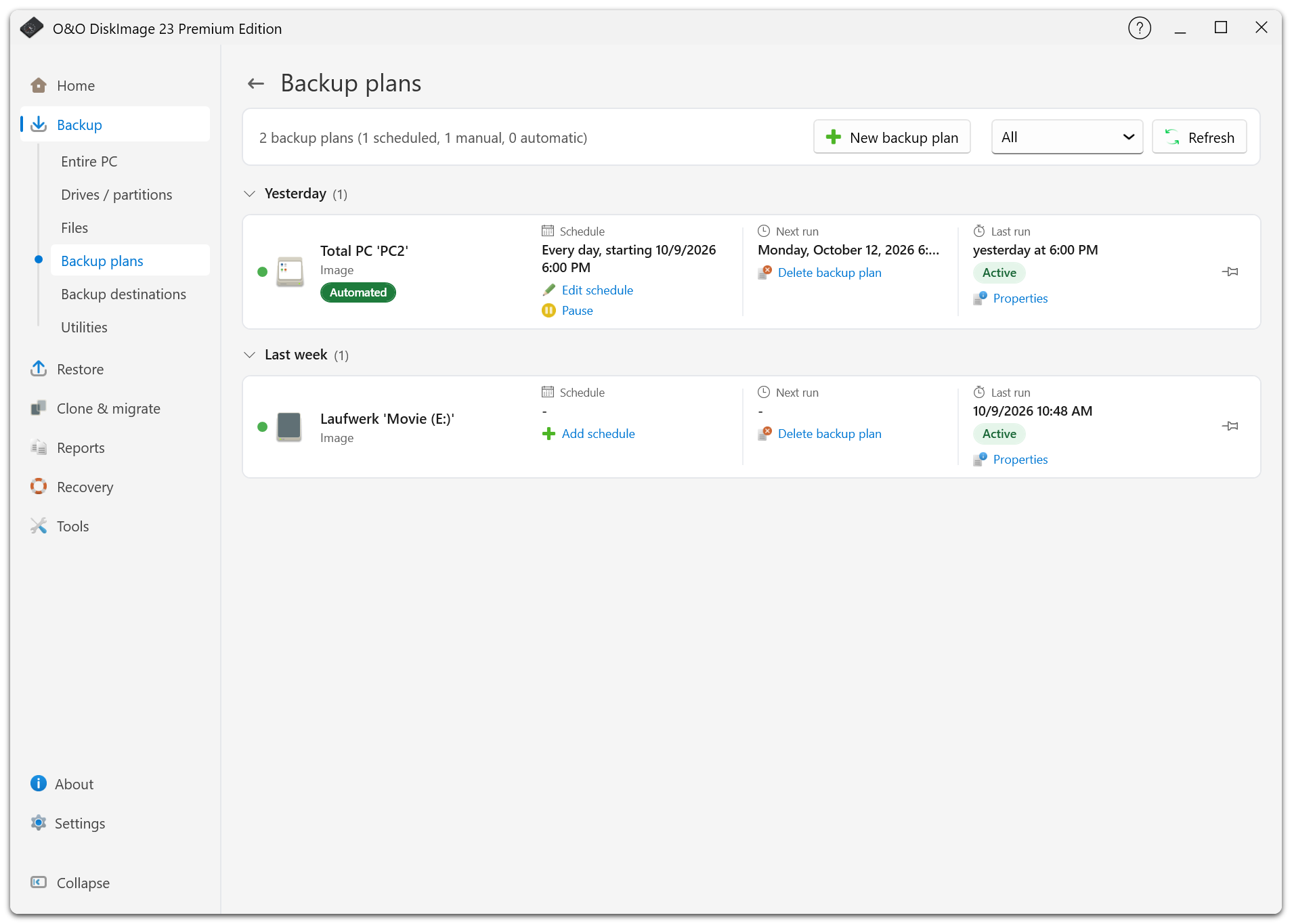Collapse the Yesterday group
Viewport: 1292px width, 924px height.
pyautogui.click(x=250, y=194)
